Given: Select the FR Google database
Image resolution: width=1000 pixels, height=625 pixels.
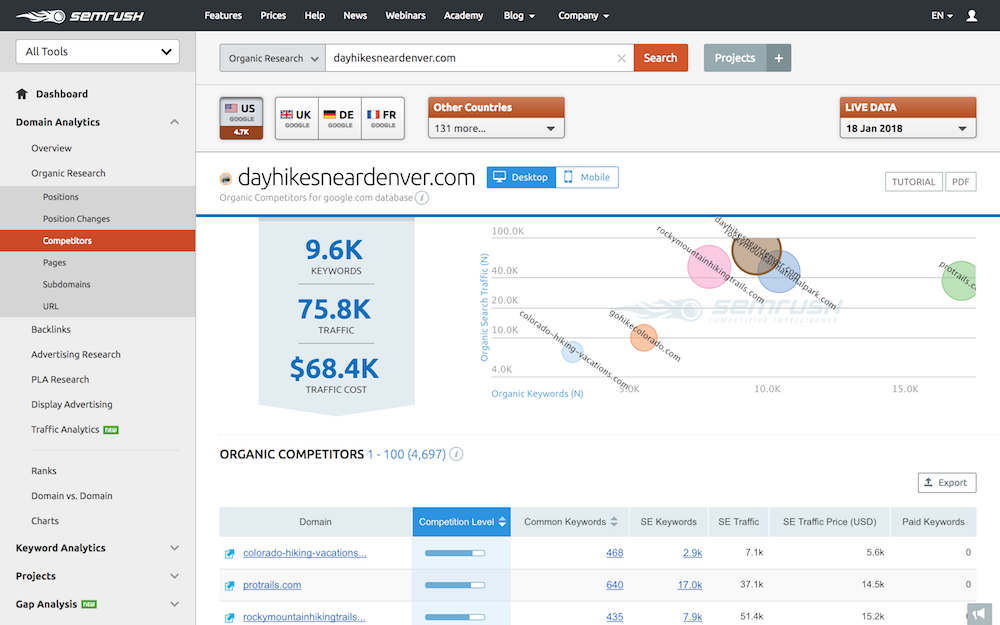Looking at the screenshot, I should coord(383,118).
